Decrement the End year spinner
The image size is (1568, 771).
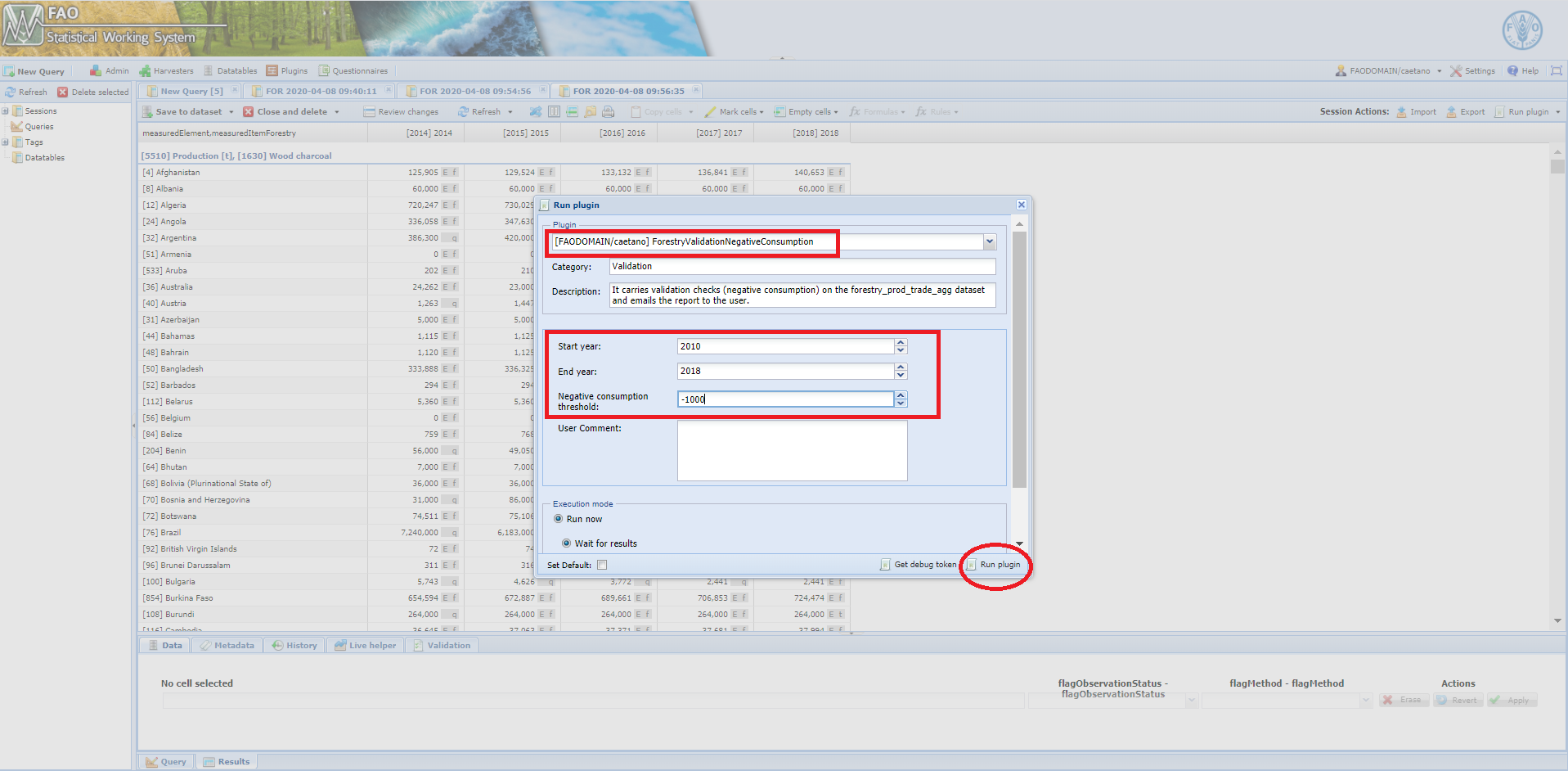tap(901, 375)
